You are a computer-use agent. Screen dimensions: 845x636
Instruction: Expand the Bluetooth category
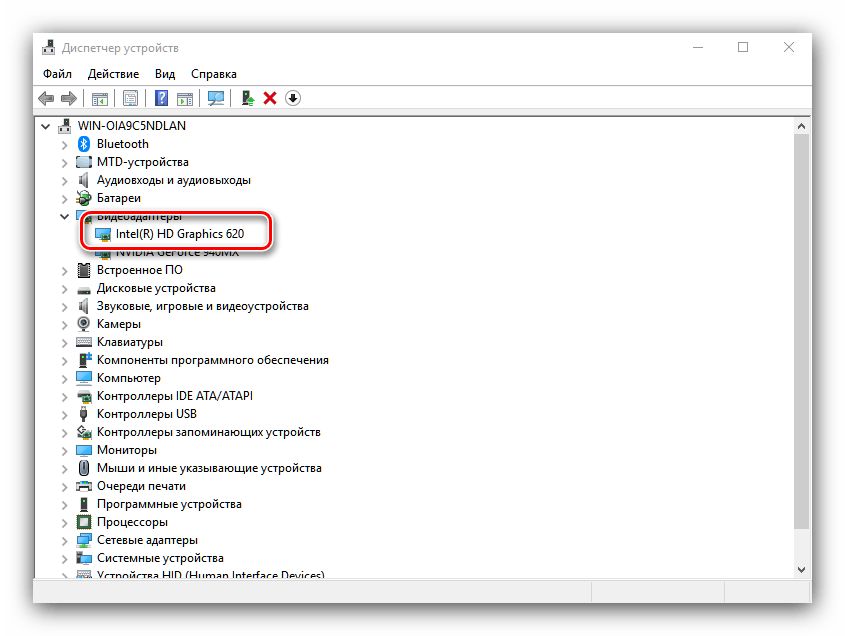65,144
